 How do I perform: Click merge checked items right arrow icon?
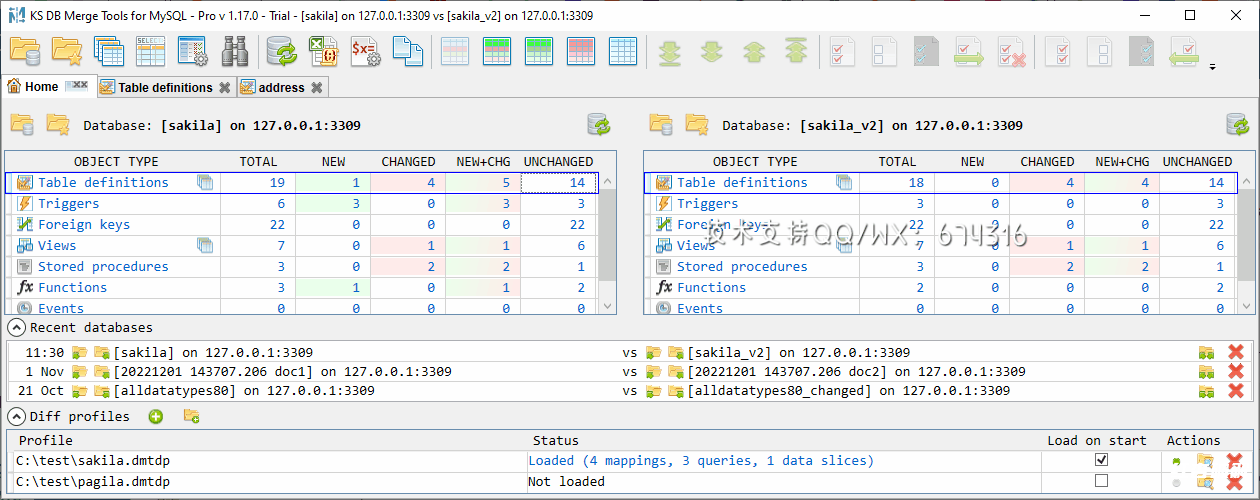(x=969, y=50)
